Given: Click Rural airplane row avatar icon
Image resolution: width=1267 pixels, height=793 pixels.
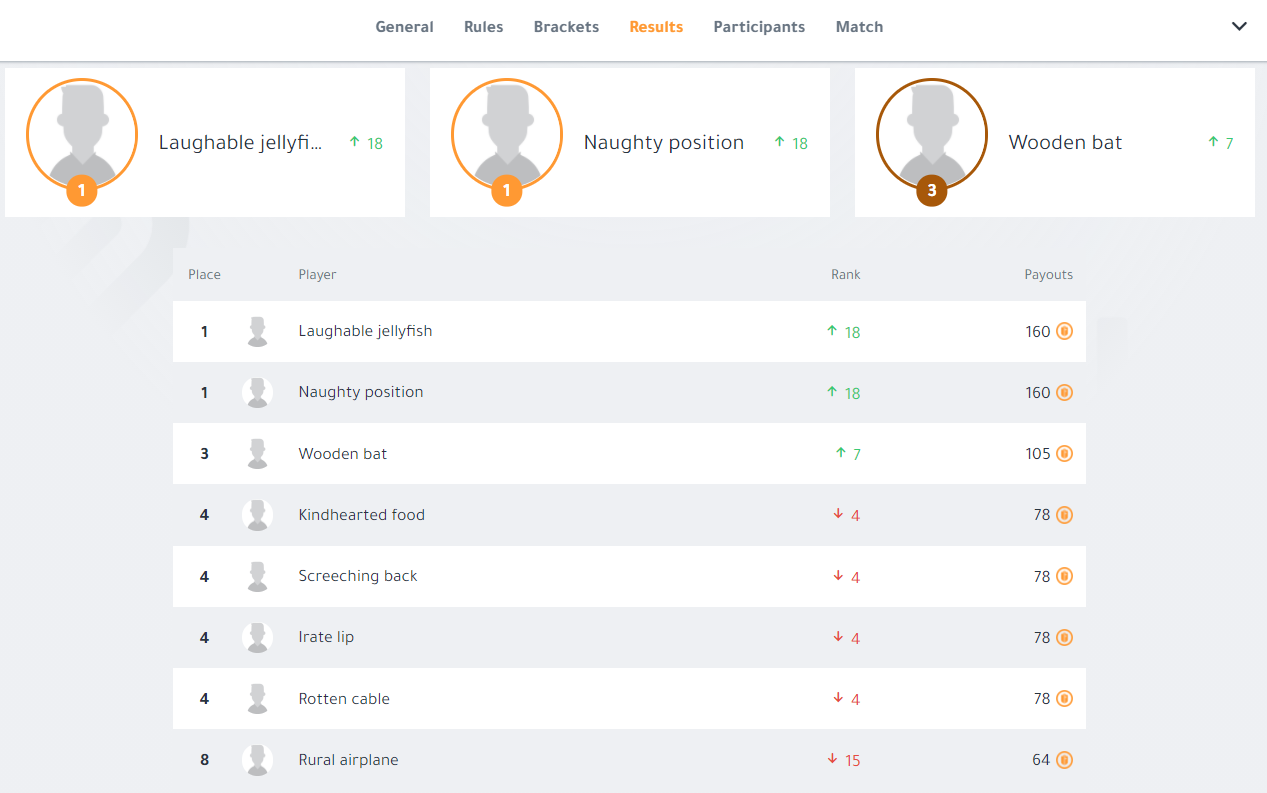Looking at the screenshot, I should 257,760.
